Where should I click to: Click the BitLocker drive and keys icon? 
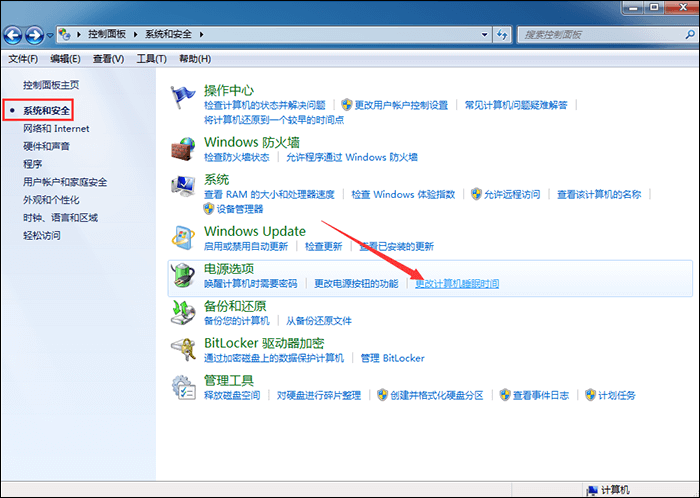(183, 350)
